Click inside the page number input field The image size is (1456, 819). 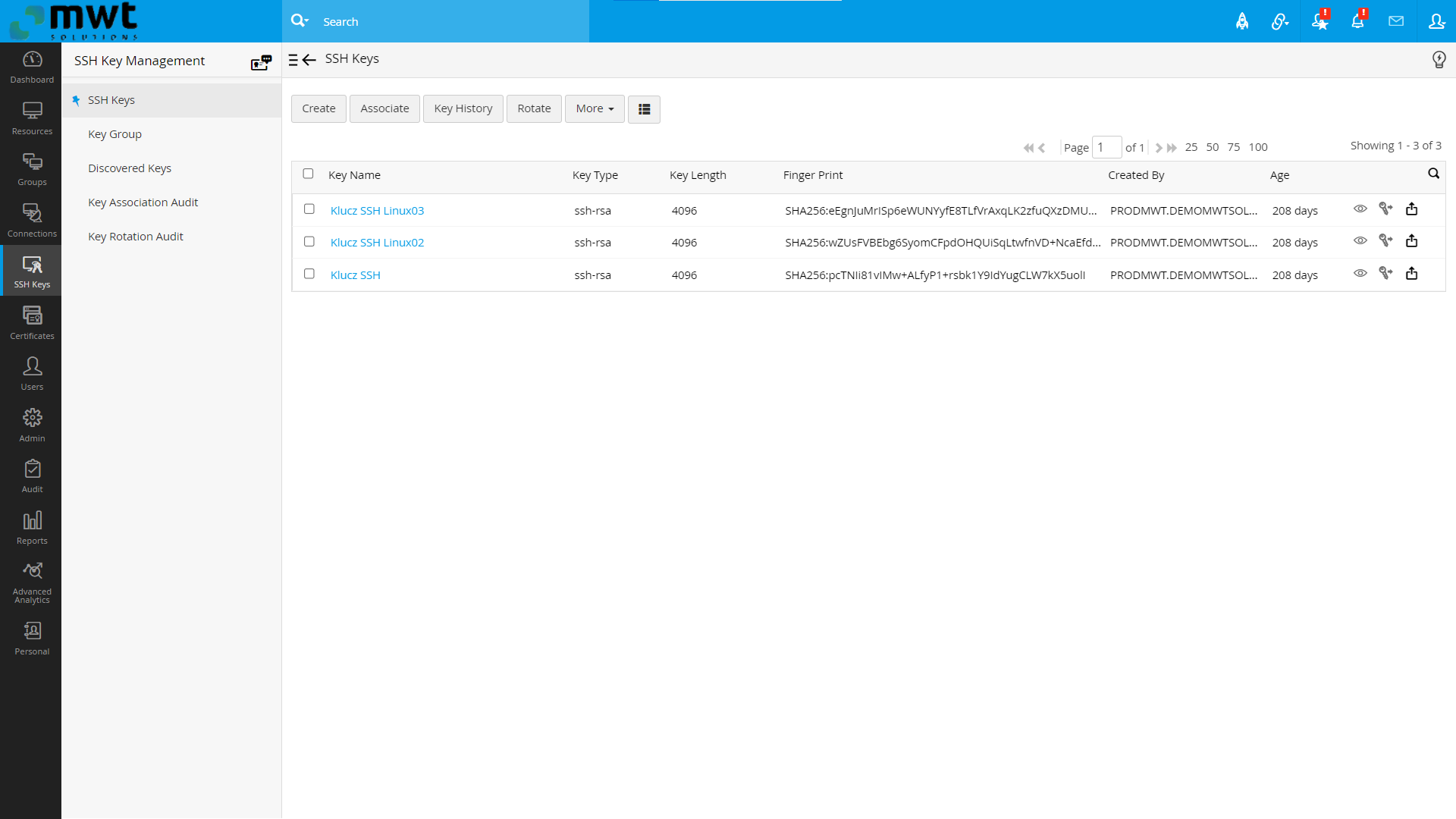[1106, 147]
